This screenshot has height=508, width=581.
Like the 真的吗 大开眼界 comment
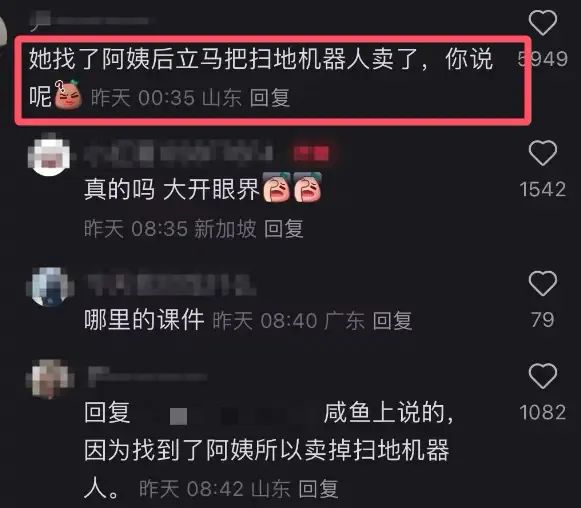click(542, 153)
